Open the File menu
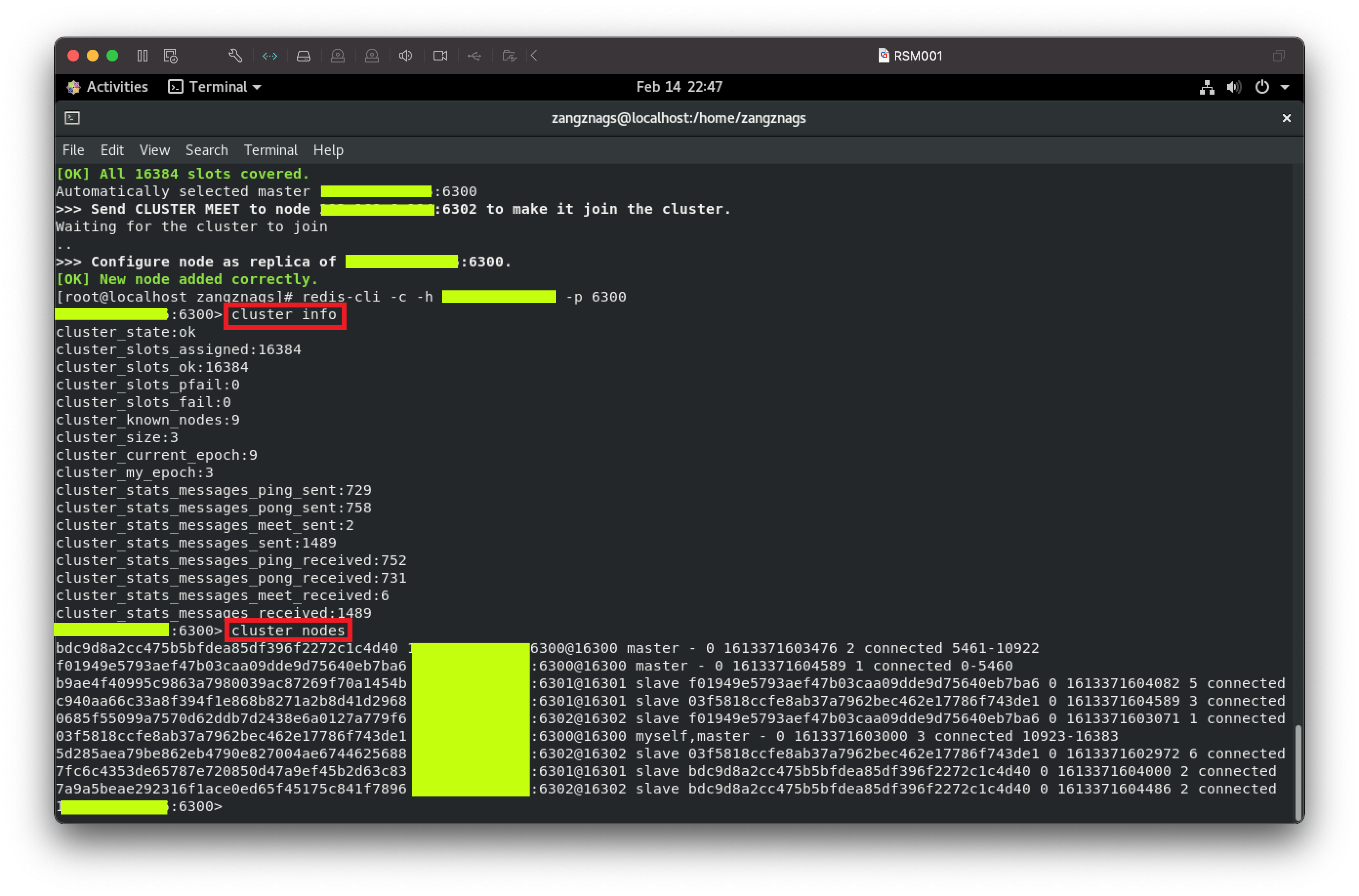The image size is (1359, 896). [x=73, y=150]
